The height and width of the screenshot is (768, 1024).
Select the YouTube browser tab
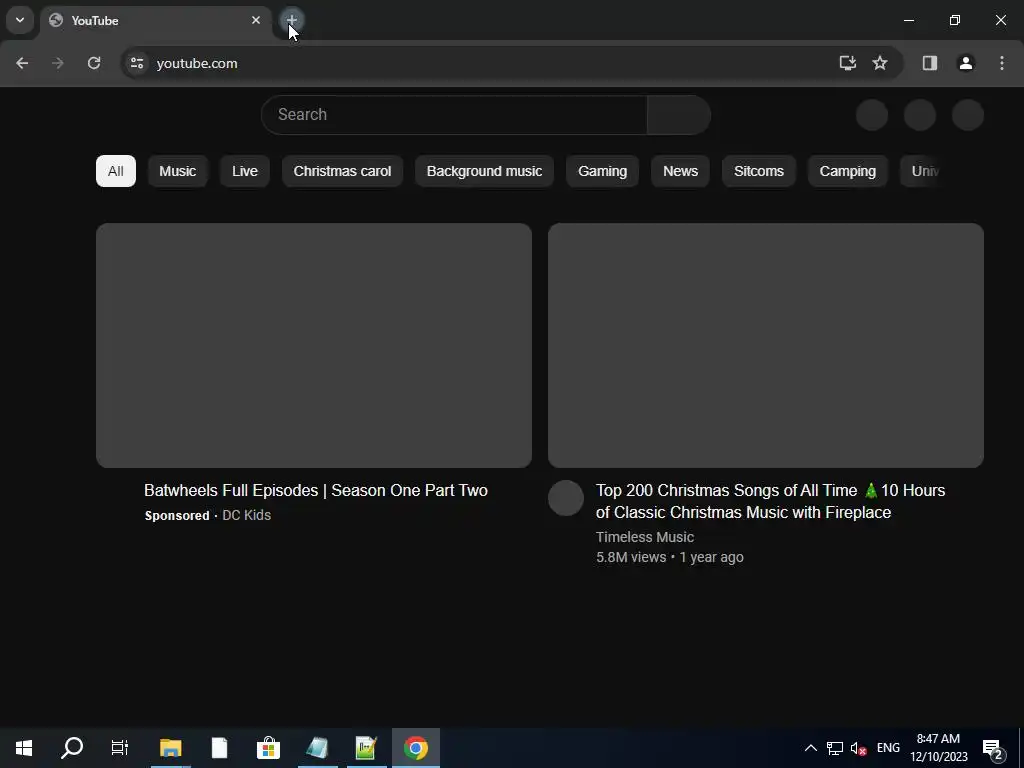[x=155, y=20]
